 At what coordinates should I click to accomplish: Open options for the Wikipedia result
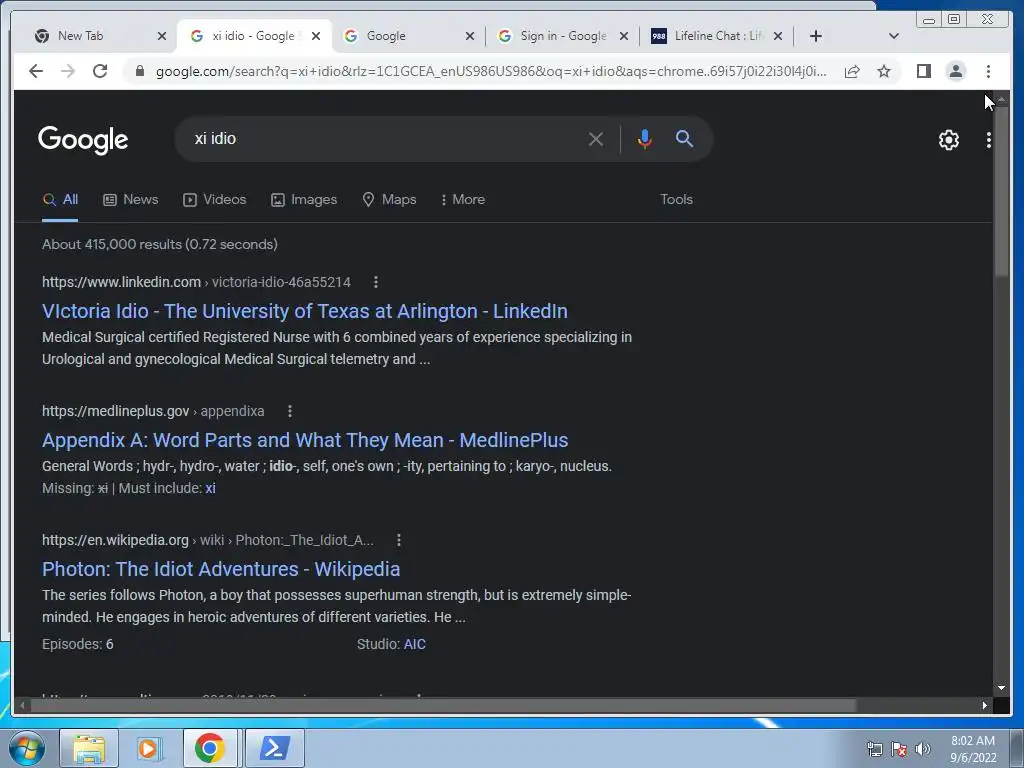click(399, 540)
